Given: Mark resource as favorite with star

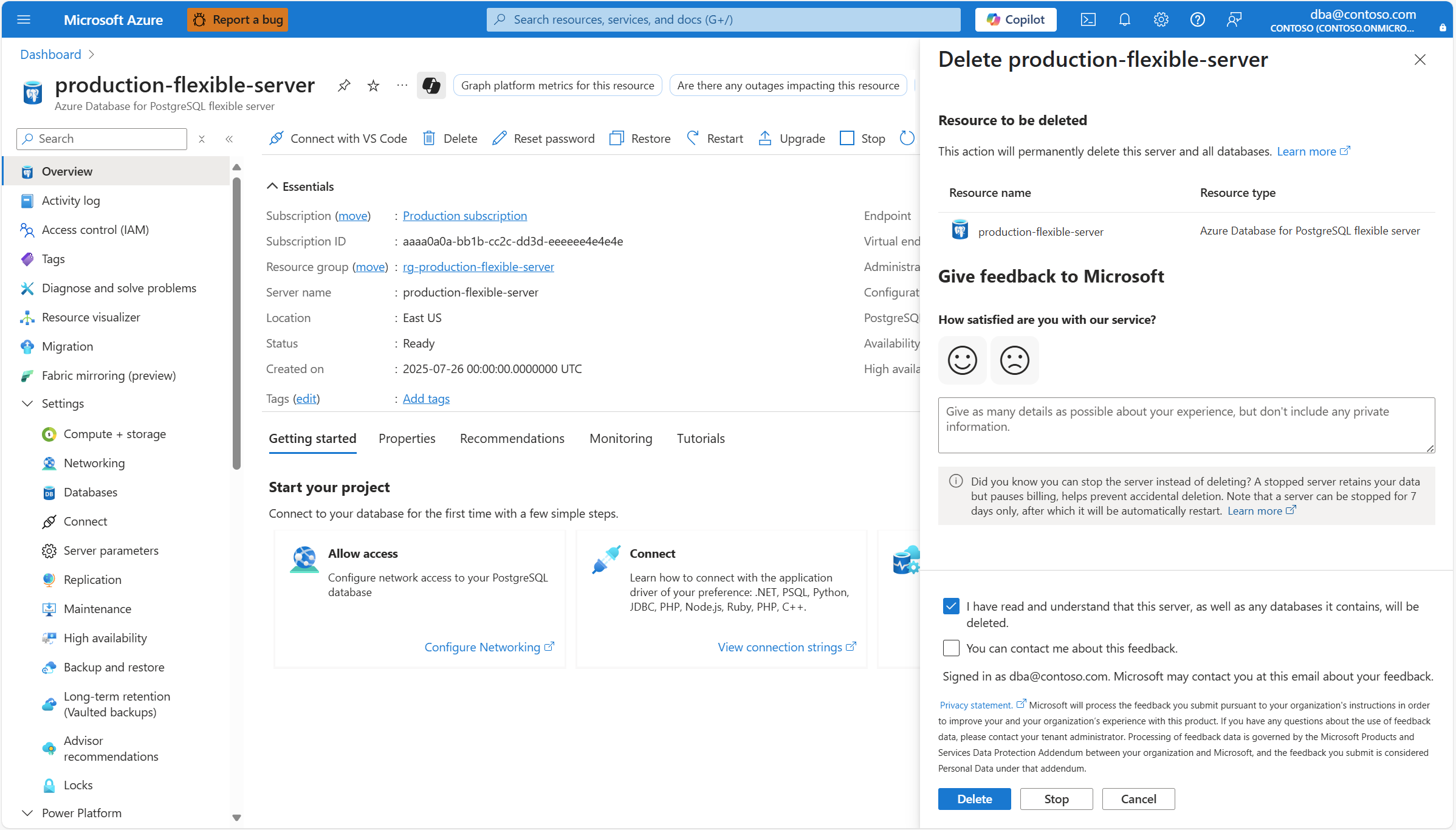Looking at the screenshot, I should [x=373, y=86].
